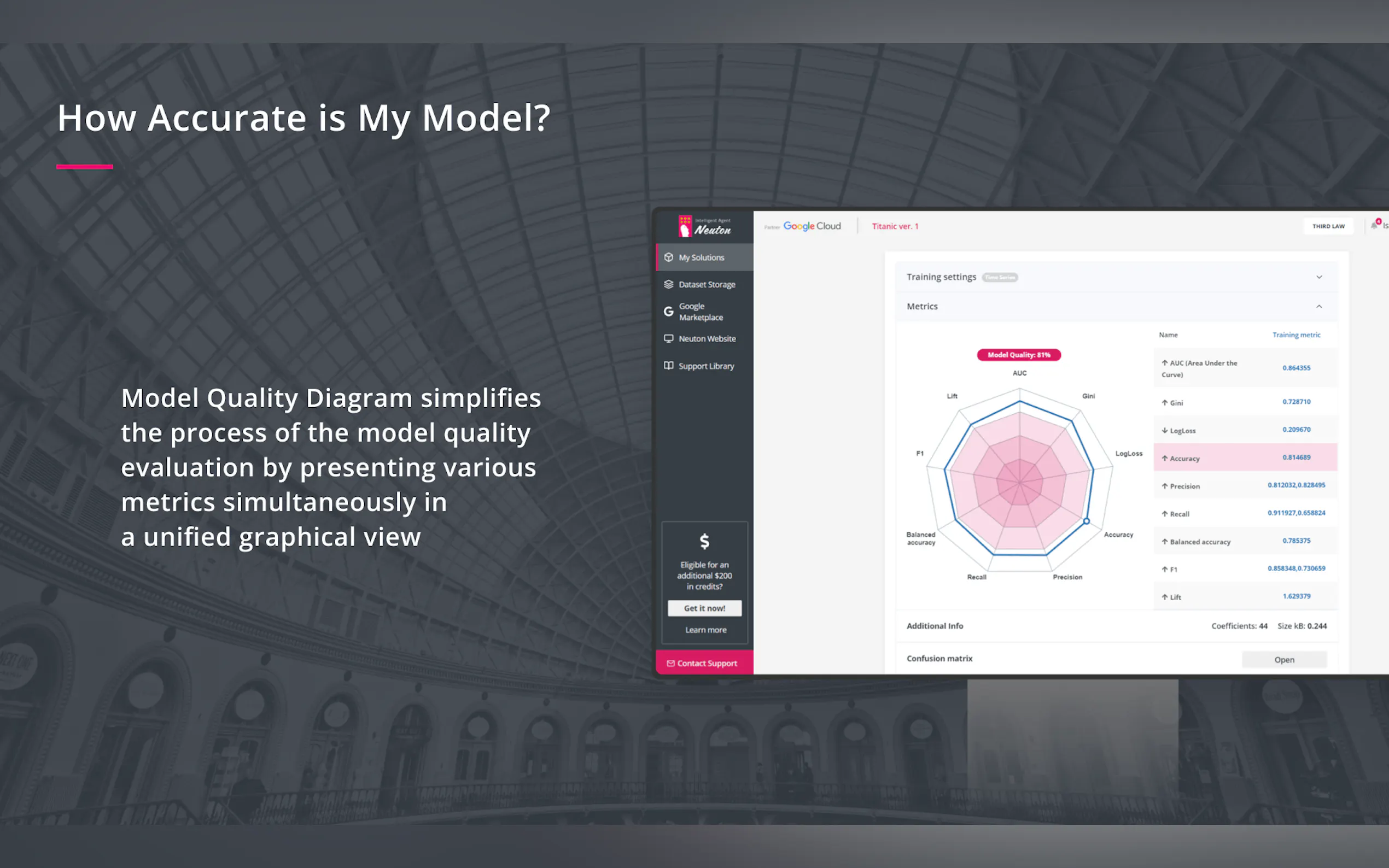Viewport: 1389px width, 868px height.
Task: Click the Titanic ver. 1 solution title
Action: coord(895,226)
